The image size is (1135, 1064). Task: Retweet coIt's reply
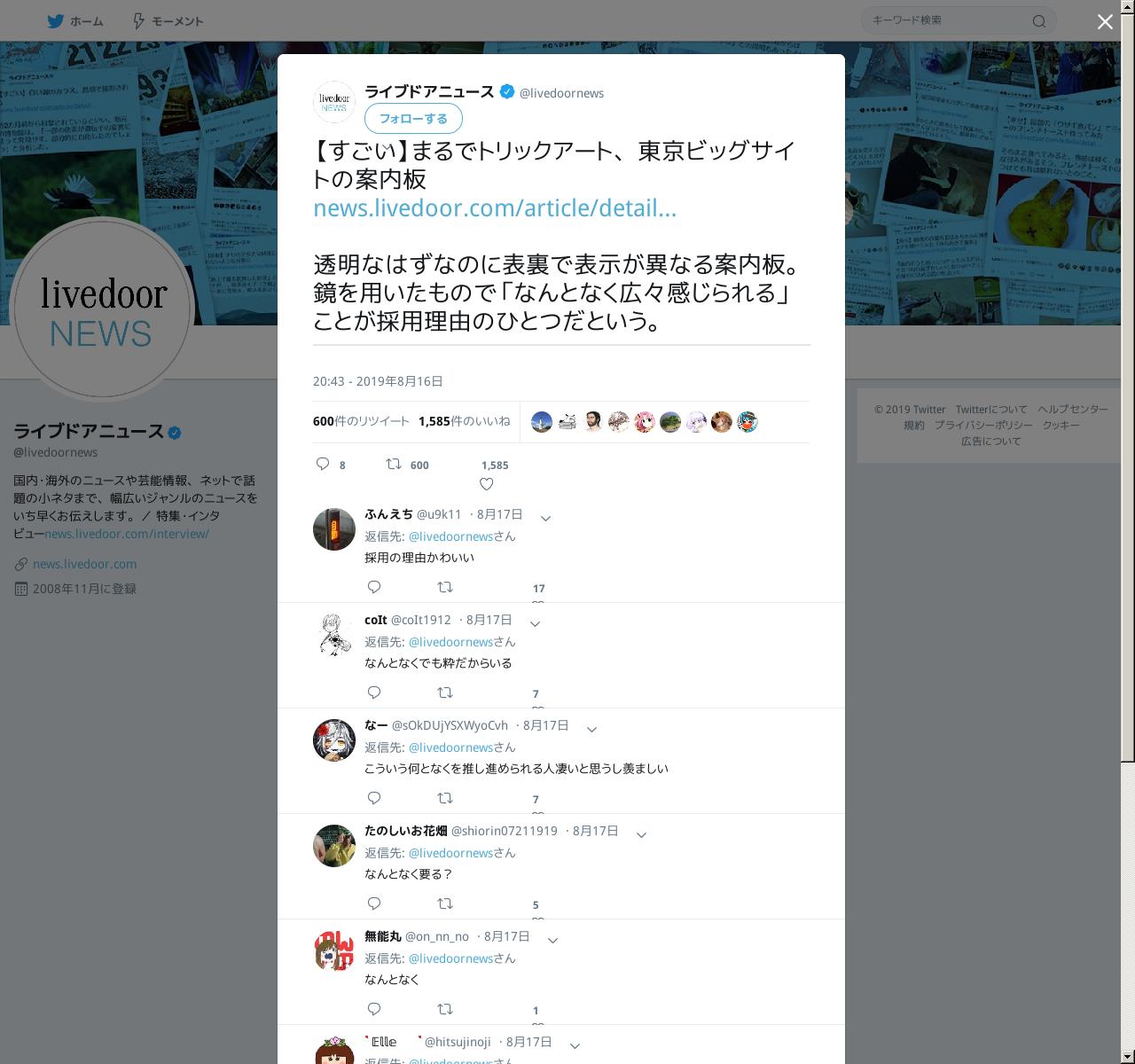(x=445, y=692)
